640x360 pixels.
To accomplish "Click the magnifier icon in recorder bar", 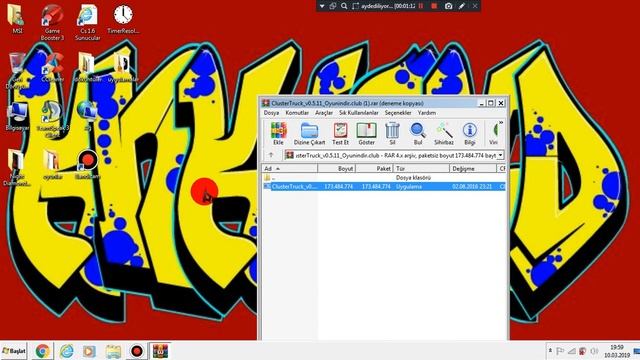I will (x=344, y=6).
